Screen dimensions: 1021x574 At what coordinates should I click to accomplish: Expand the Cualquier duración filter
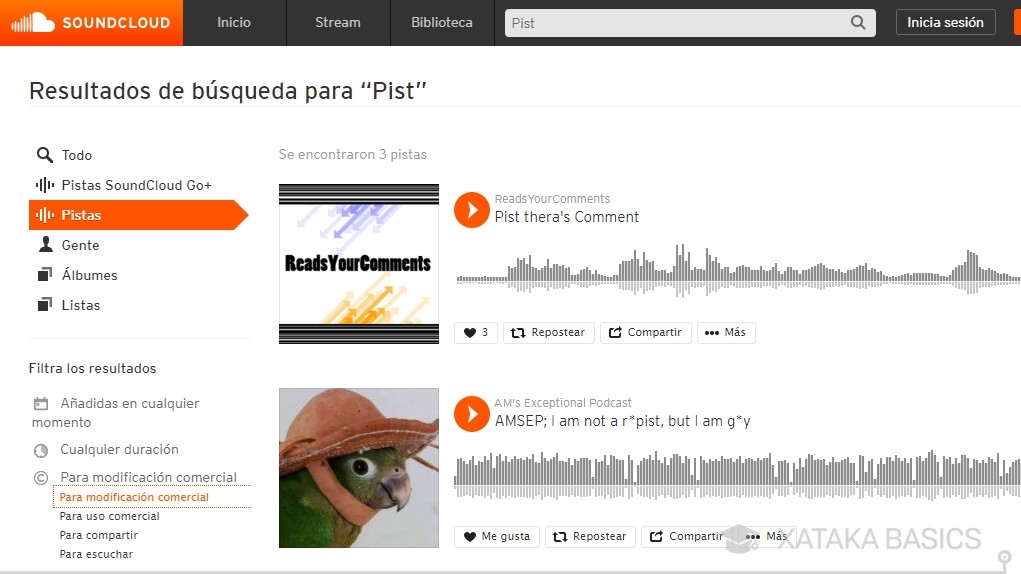point(106,450)
